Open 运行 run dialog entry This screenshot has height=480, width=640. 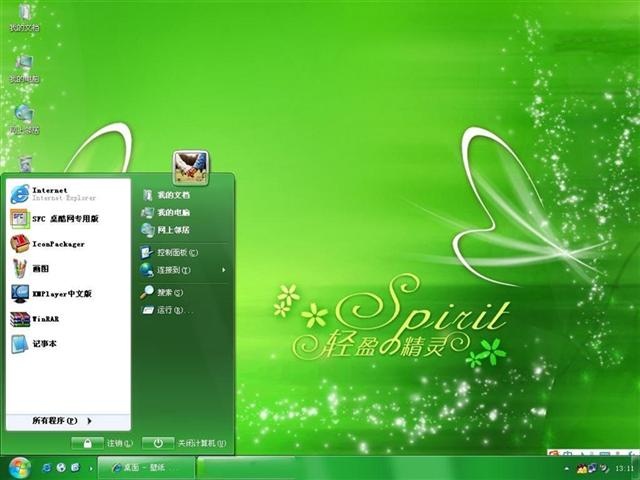point(184,310)
